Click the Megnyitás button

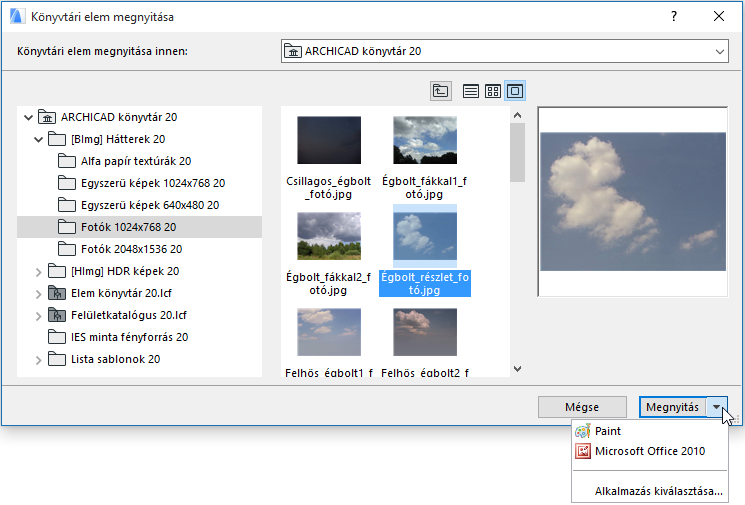click(672, 407)
